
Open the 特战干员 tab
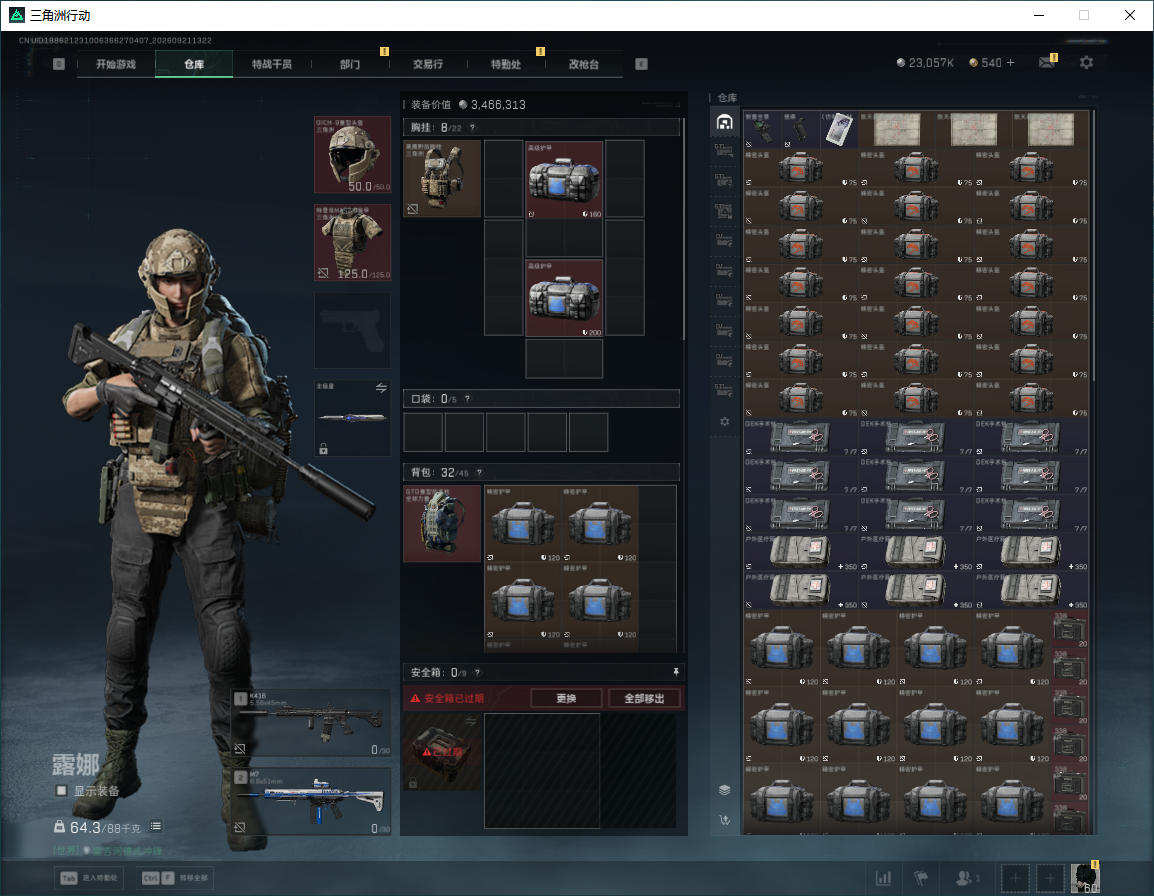272,64
